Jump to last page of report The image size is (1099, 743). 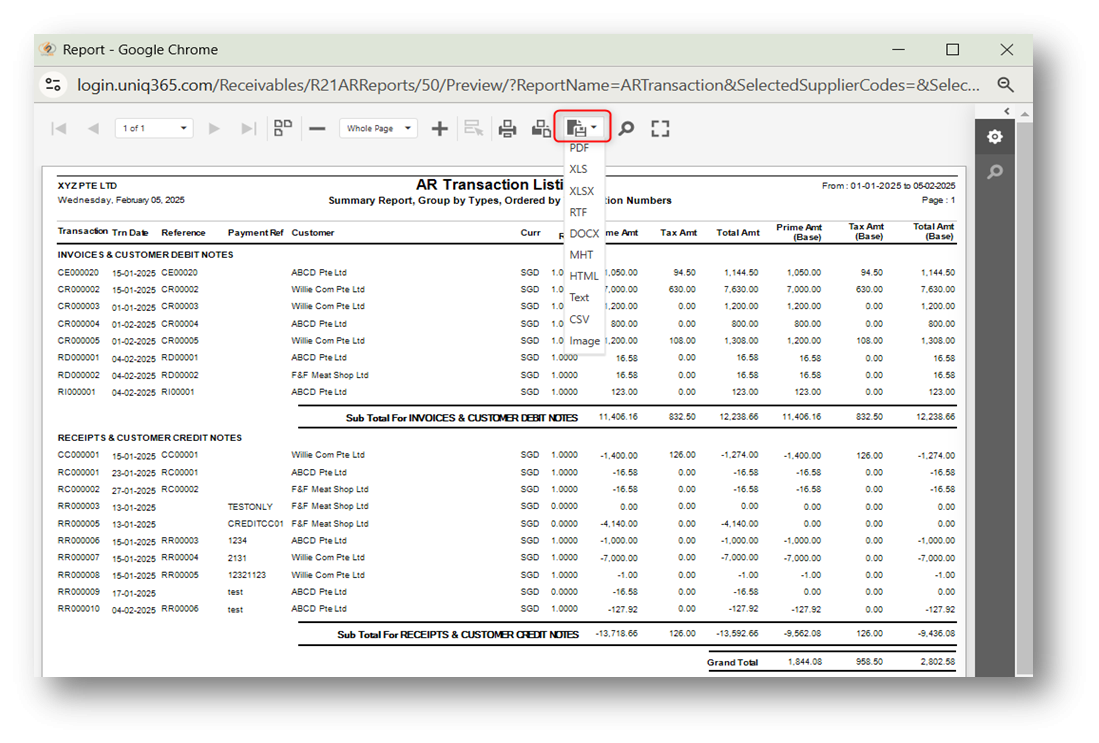click(x=248, y=128)
